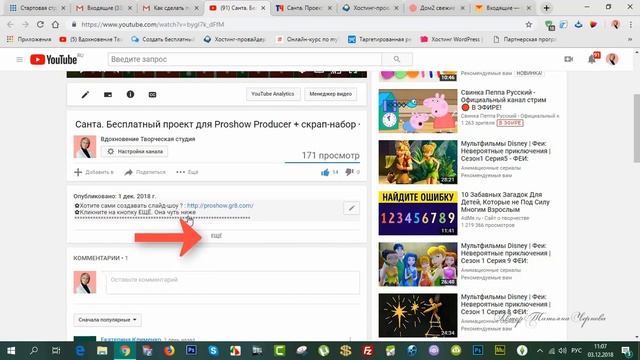Image resolution: width=640 pixels, height=360 pixels.
Task: Launch Firefox from the taskbar
Action: (x=169, y=351)
